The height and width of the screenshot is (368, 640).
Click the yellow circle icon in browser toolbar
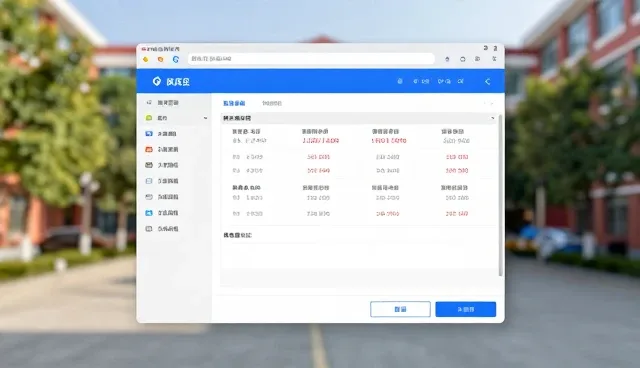coord(146,60)
